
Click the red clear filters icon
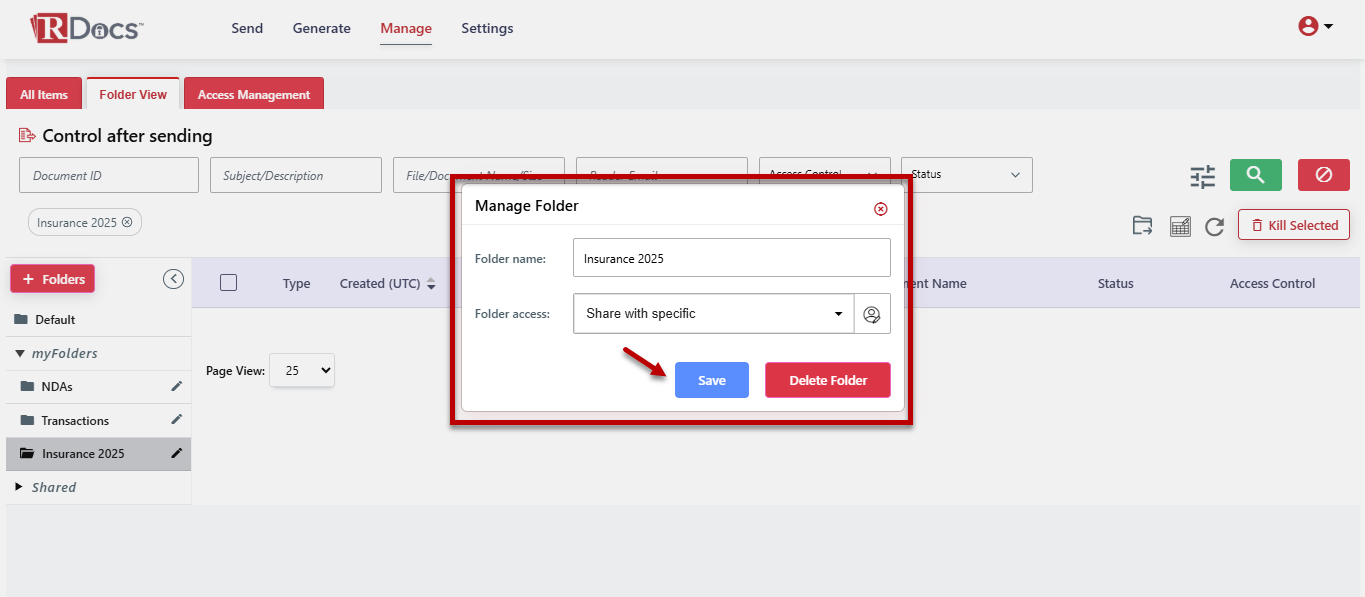[x=1323, y=175]
